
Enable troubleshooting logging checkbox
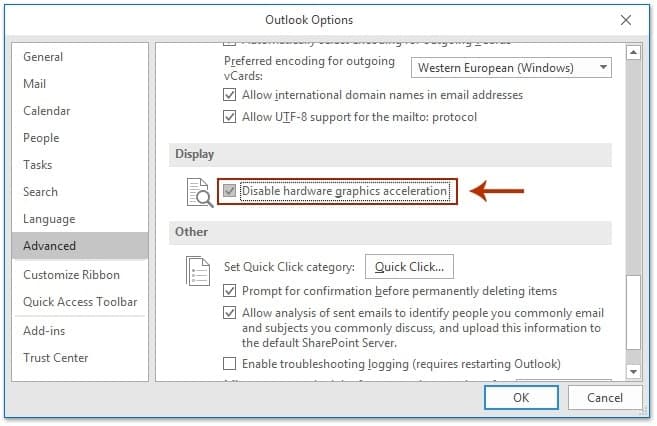[x=231, y=364]
